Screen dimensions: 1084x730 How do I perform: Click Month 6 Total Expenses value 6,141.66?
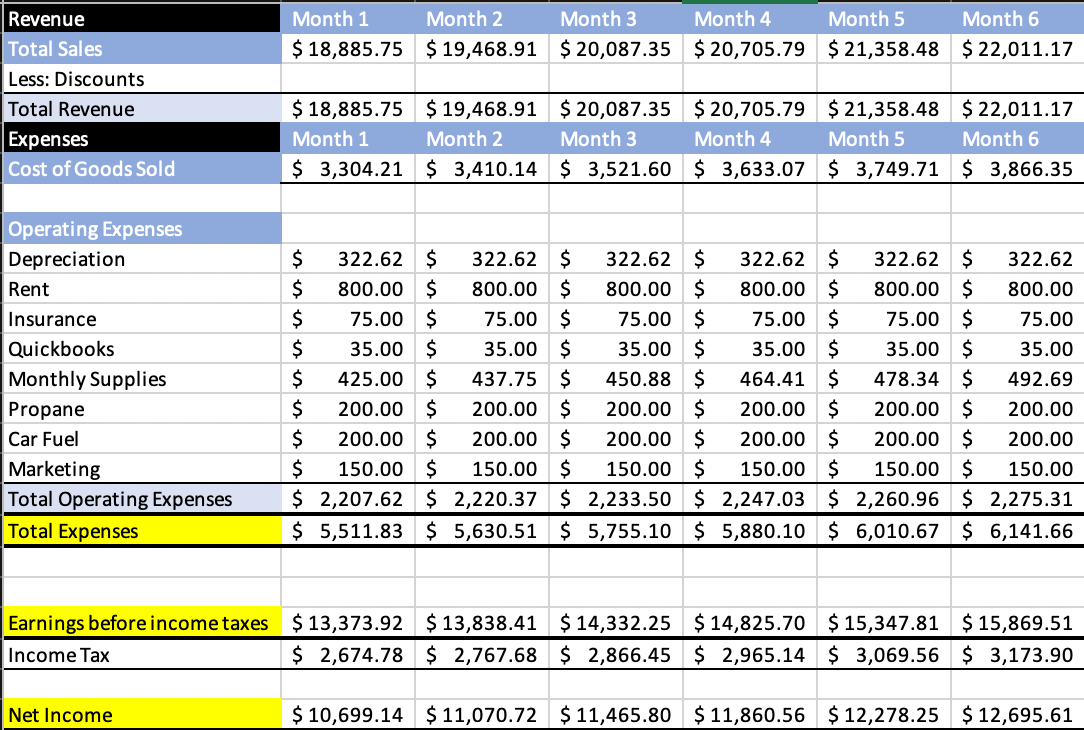(x=1017, y=530)
